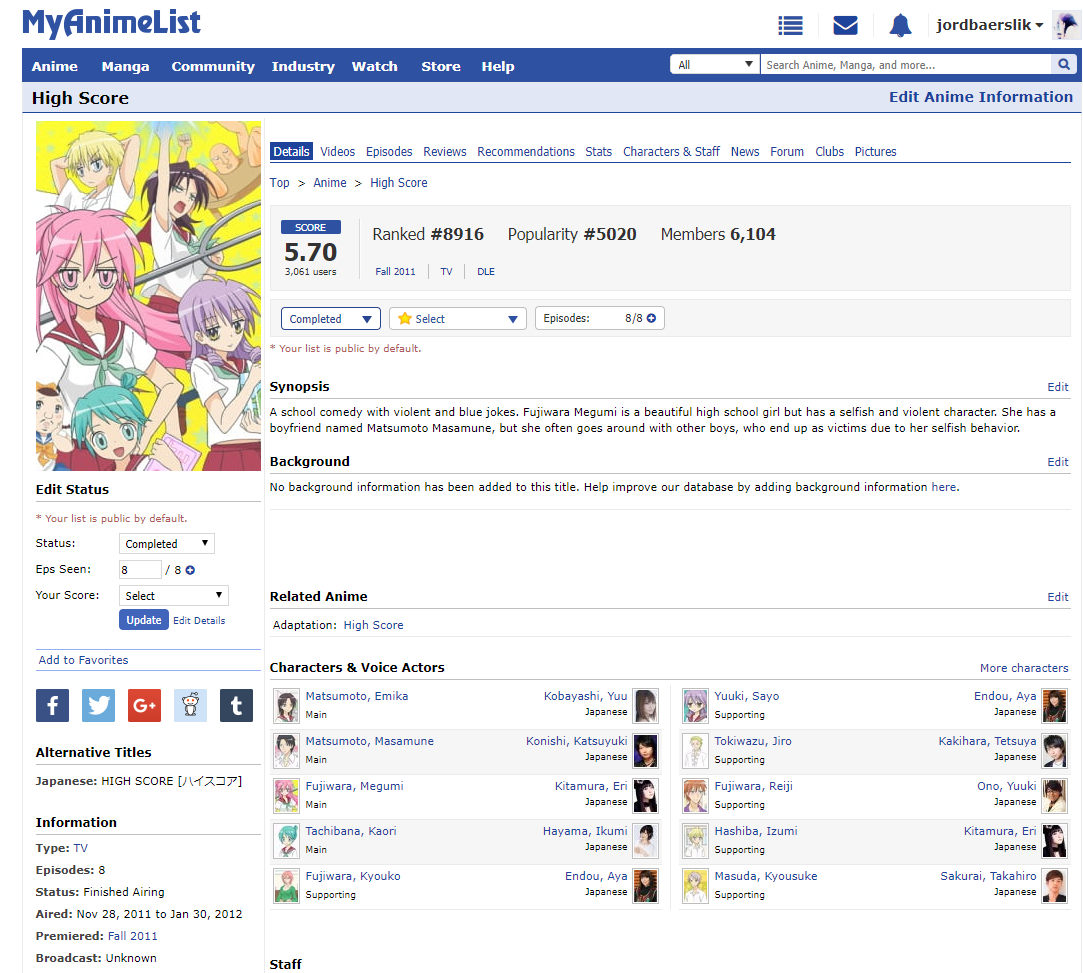Click the Update button

coord(144,619)
